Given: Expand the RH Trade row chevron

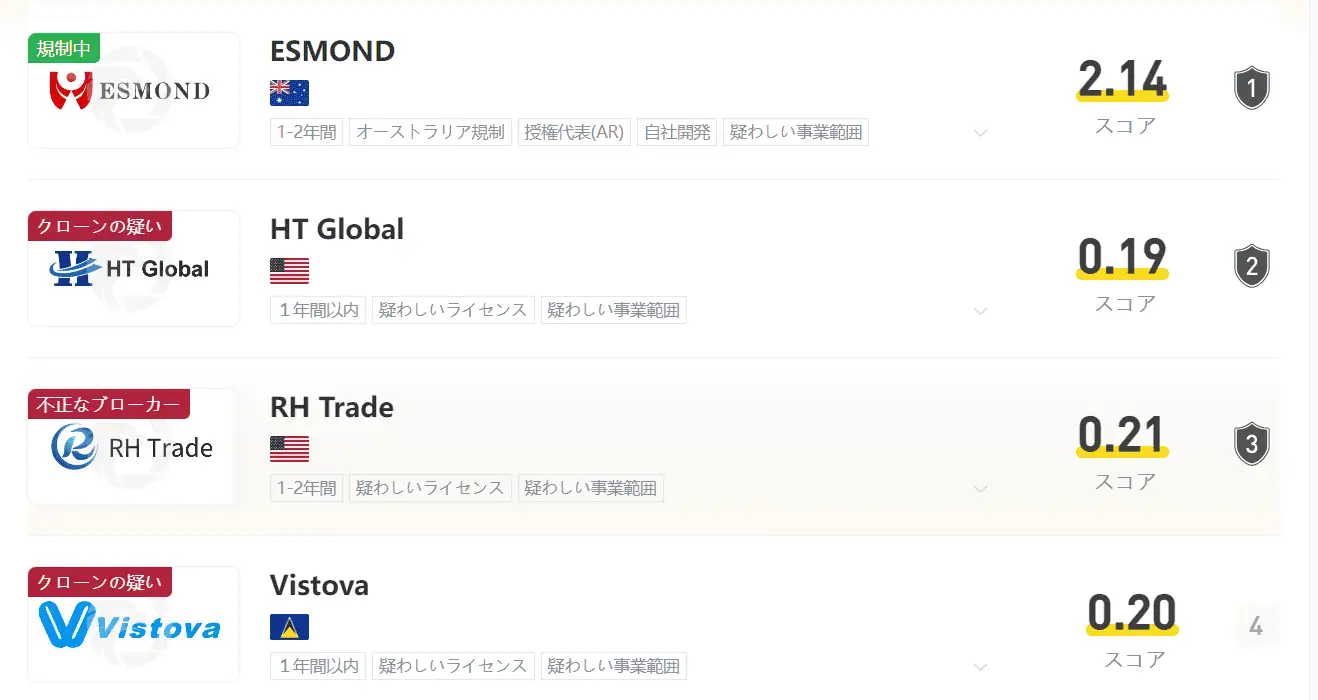Looking at the screenshot, I should click(980, 489).
